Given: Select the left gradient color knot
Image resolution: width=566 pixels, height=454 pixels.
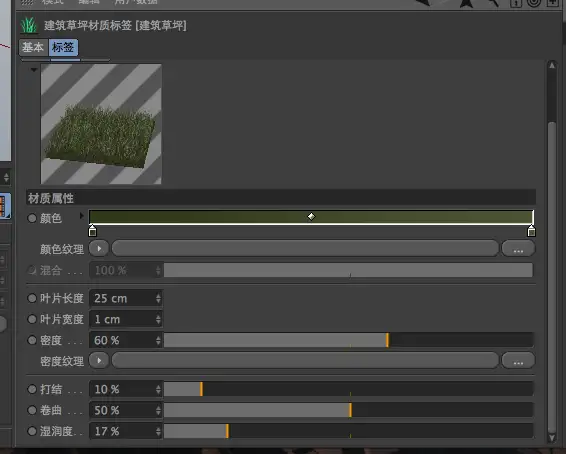Looking at the screenshot, I should click(x=92, y=231).
